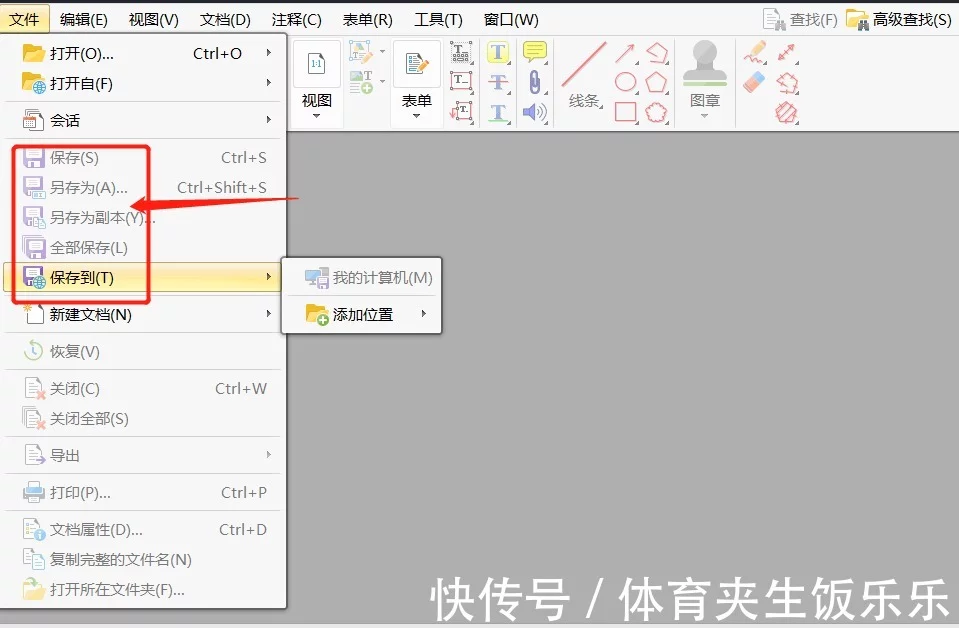
Task: Open the dropdown arrow under 表单 toolbar button
Action: click(x=417, y=116)
